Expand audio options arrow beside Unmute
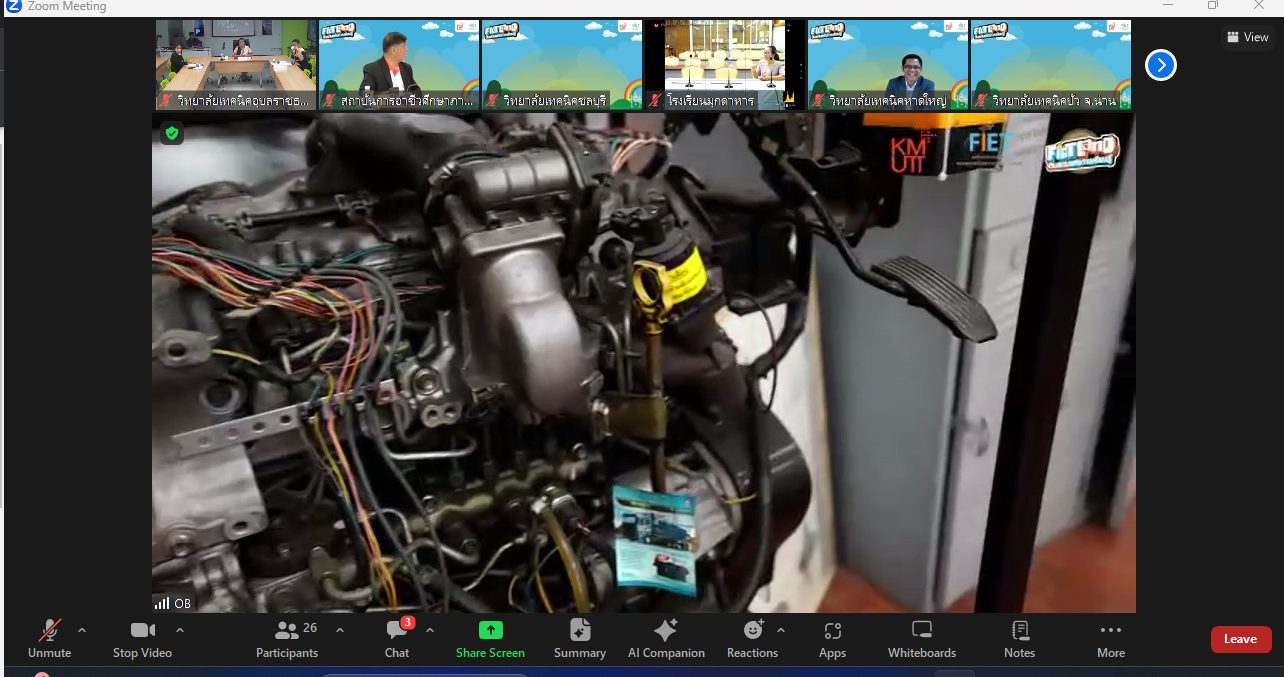 coord(82,630)
